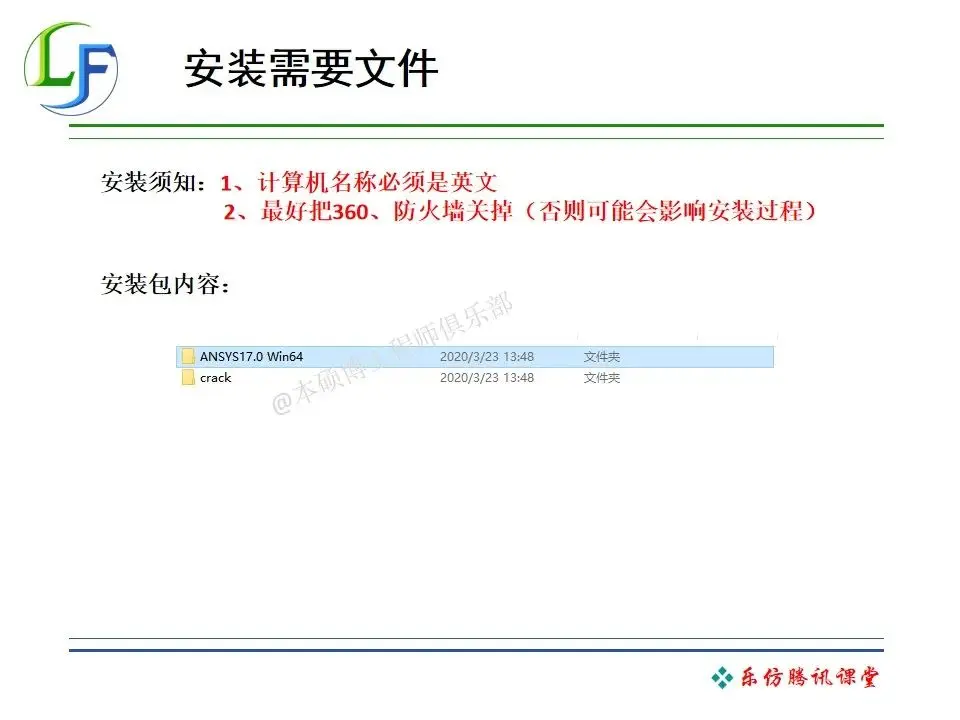Click the teal diamond icon beside 乐仿腾讯课堂

(x=722, y=678)
